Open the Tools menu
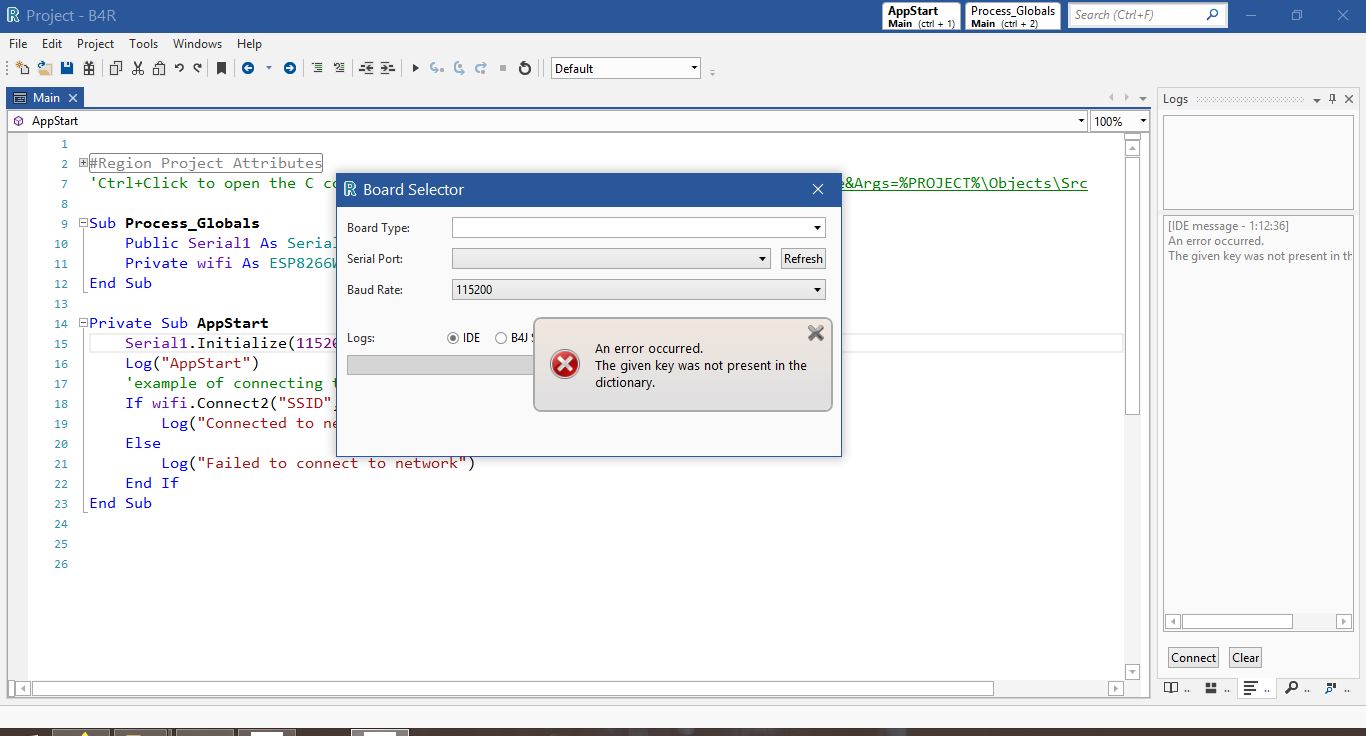This screenshot has height=736, width=1366. (x=143, y=44)
